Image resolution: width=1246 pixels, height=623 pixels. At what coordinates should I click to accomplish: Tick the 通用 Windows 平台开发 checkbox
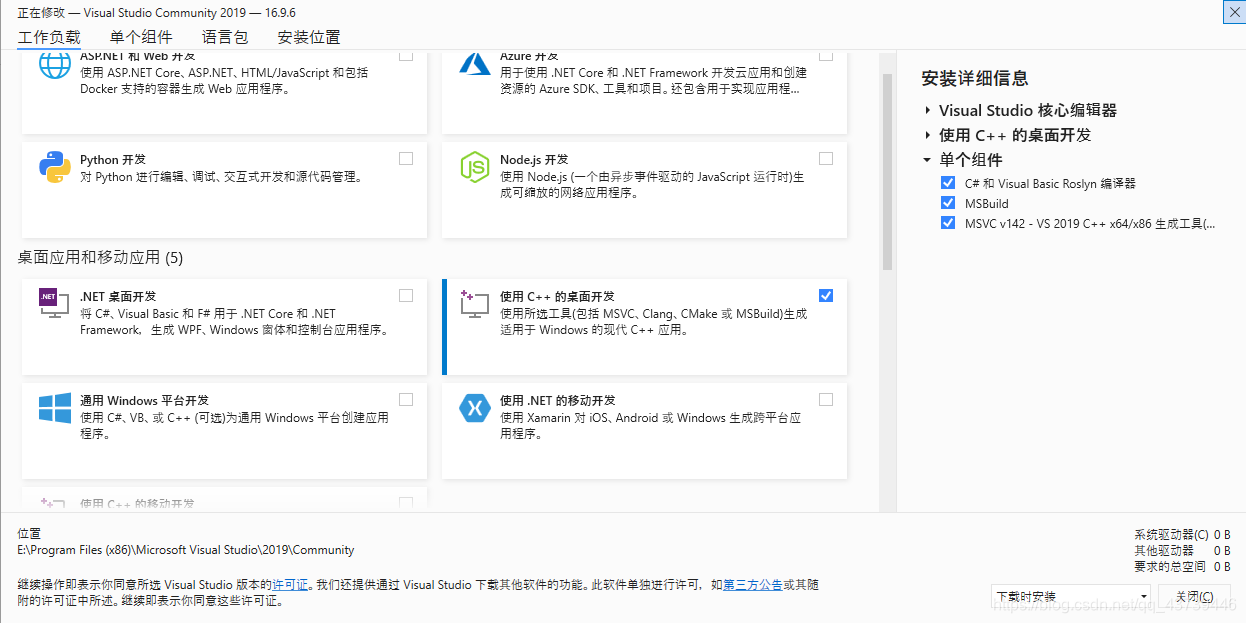coord(406,399)
